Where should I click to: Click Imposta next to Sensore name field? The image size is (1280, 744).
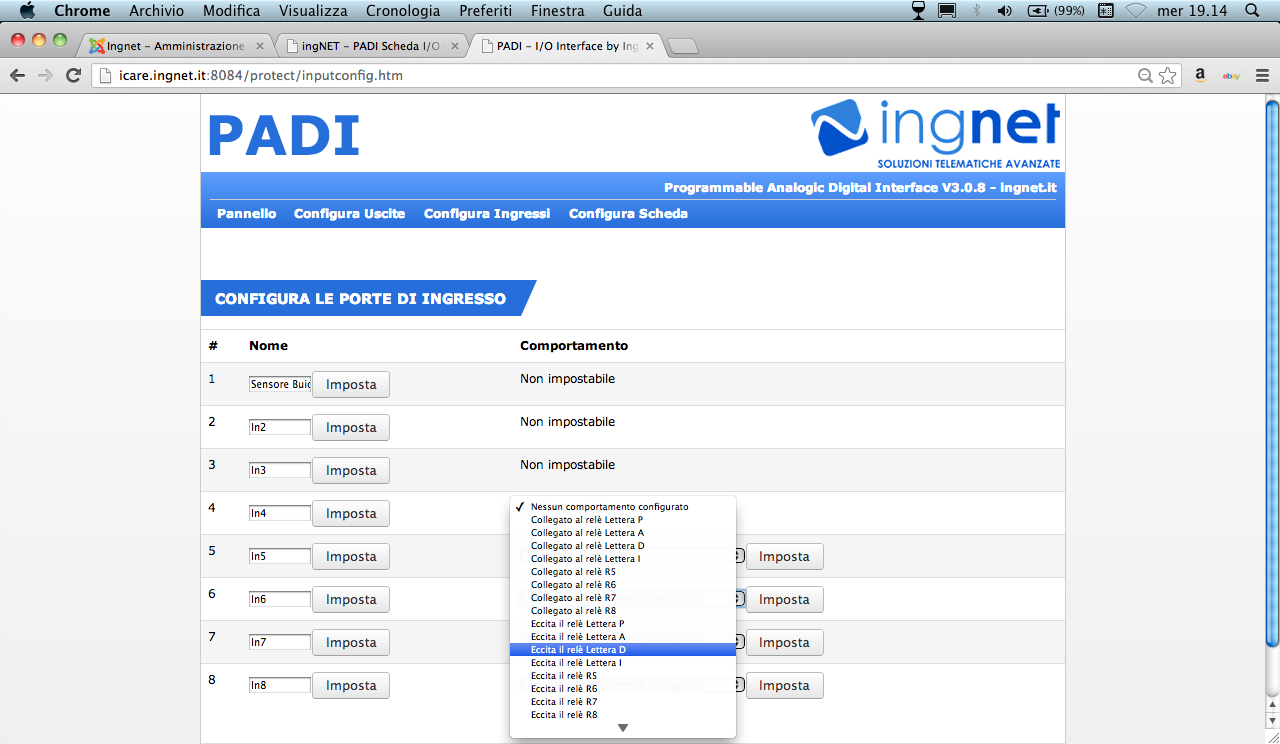351,385
